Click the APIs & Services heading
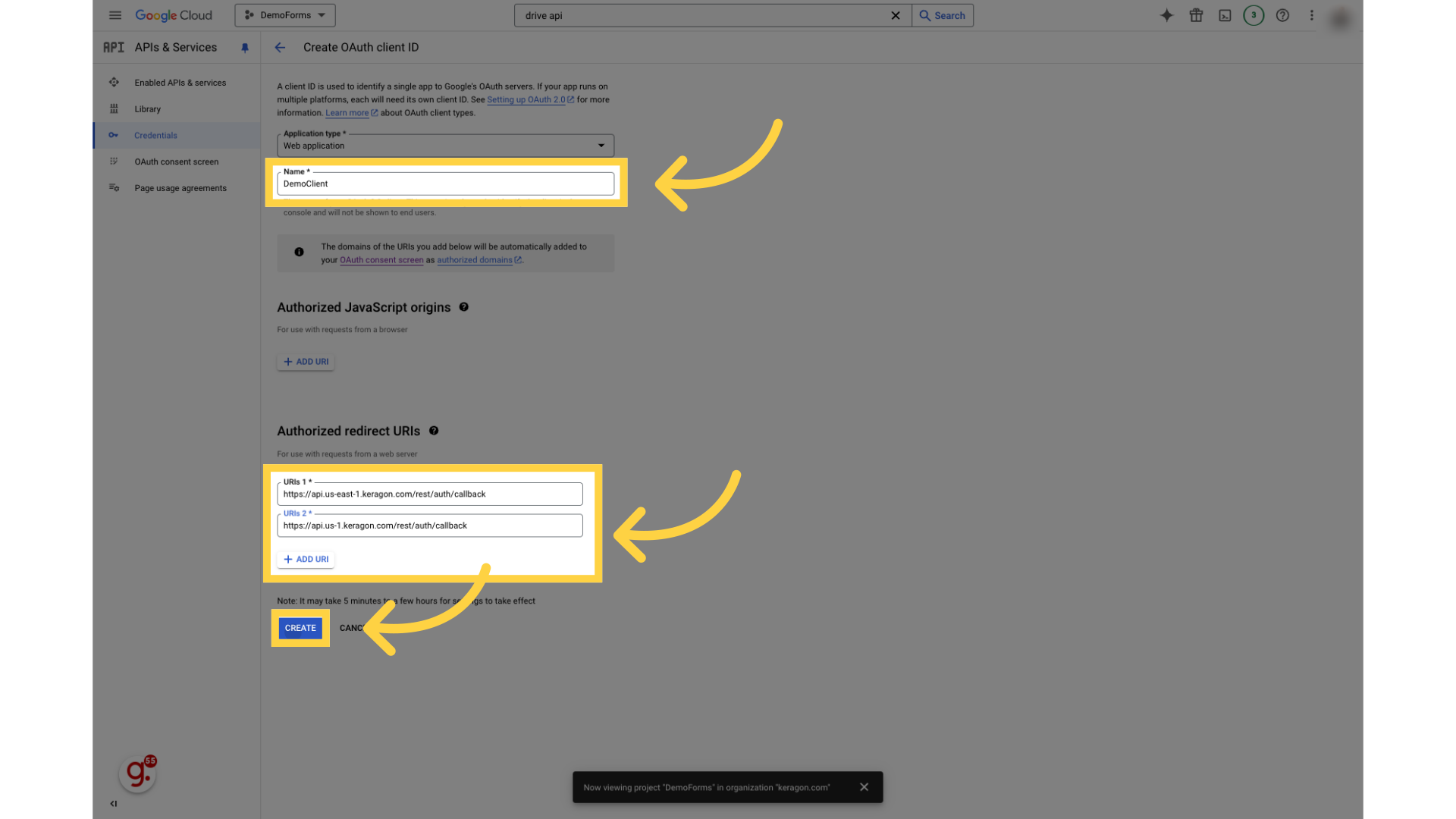1456x819 pixels. point(176,47)
